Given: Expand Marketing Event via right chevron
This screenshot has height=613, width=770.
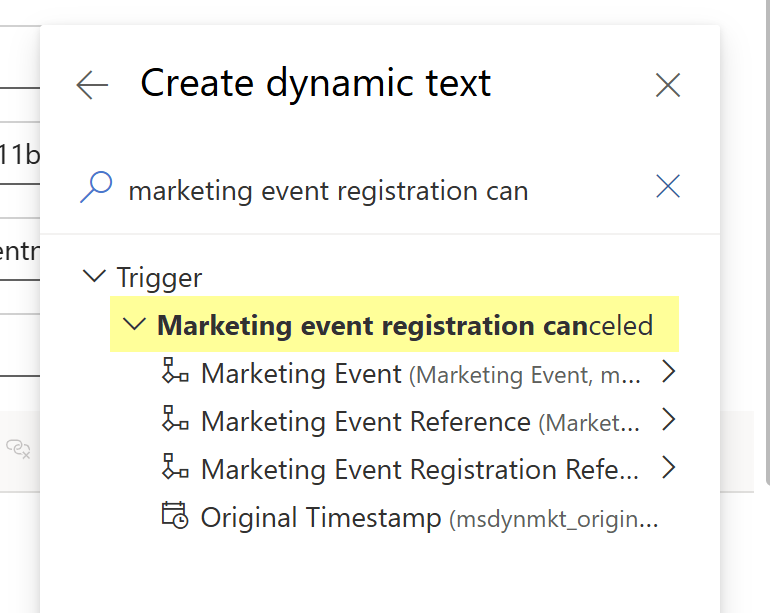Looking at the screenshot, I should click(x=669, y=373).
